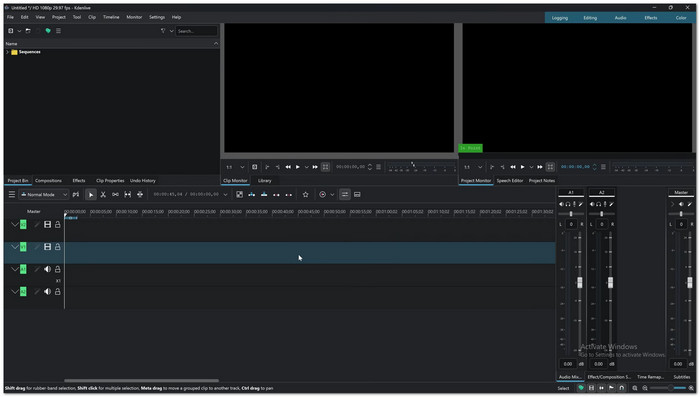Lock the highlighted video track
The height and width of the screenshot is (397, 700).
click(x=58, y=247)
